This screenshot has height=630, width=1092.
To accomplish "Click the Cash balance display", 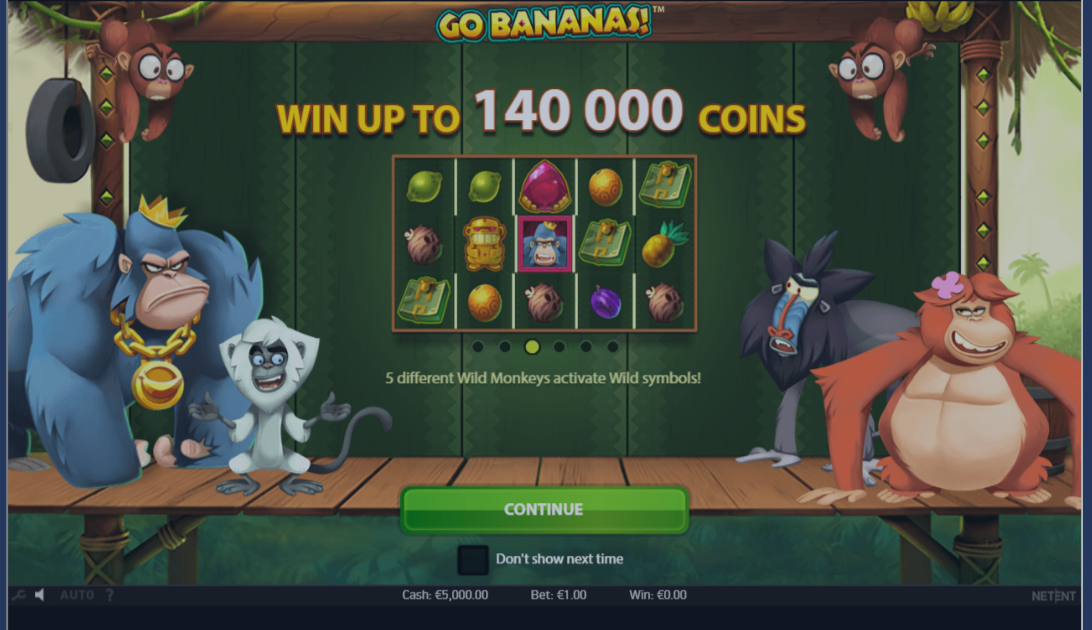I will click(444, 594).
